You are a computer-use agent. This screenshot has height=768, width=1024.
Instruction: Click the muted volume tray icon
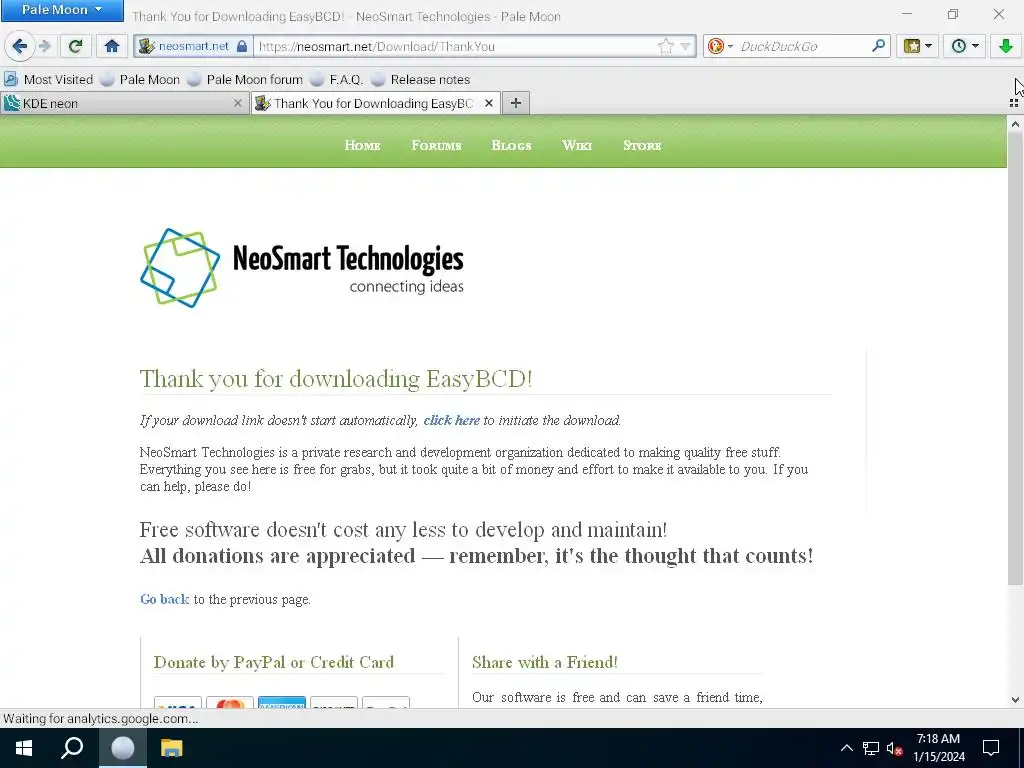coord(894,748)
